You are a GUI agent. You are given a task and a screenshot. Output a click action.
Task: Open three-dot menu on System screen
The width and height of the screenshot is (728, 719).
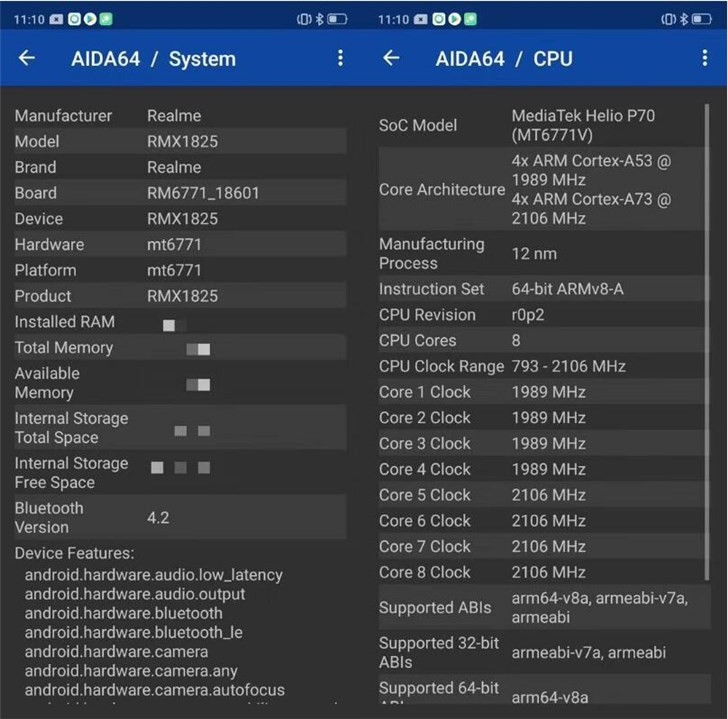[340, 58]
